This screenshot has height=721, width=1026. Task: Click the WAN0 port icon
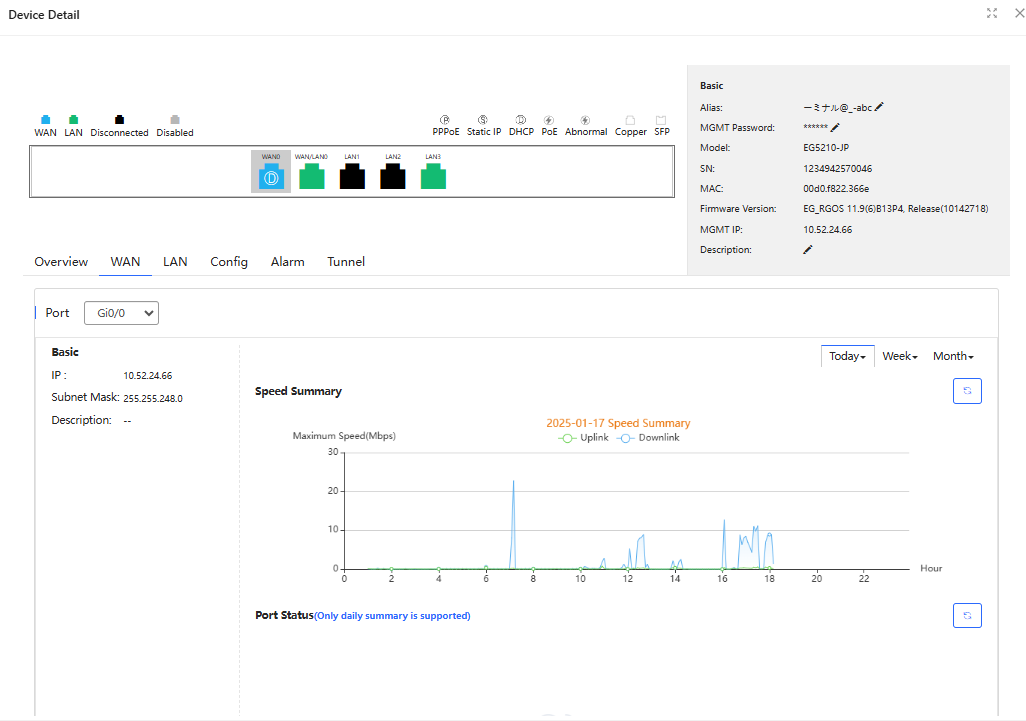click(270, 177)
